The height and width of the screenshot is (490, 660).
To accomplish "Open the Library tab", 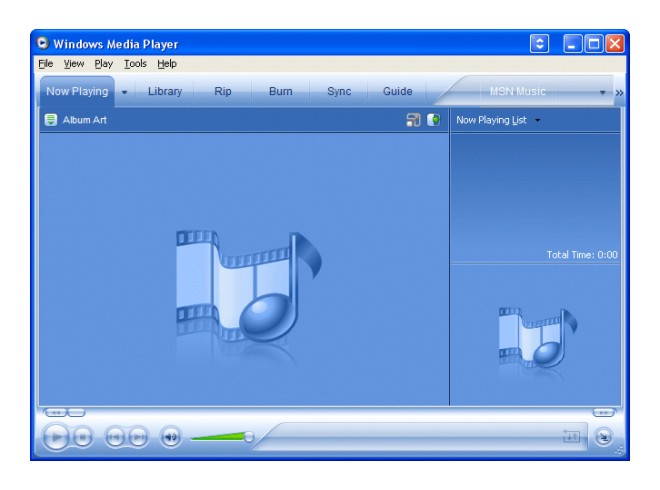I will point(165,91).
